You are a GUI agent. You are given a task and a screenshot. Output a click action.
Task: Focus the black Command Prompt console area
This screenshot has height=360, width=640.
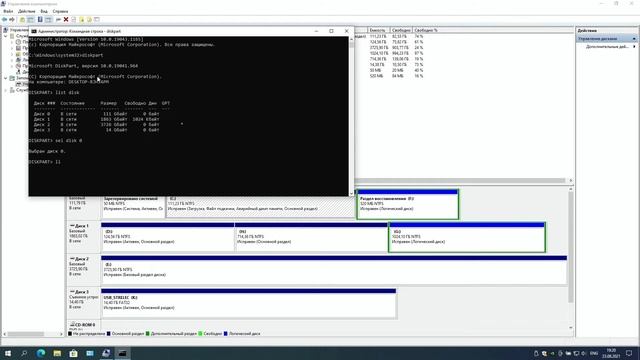[189, 116]
